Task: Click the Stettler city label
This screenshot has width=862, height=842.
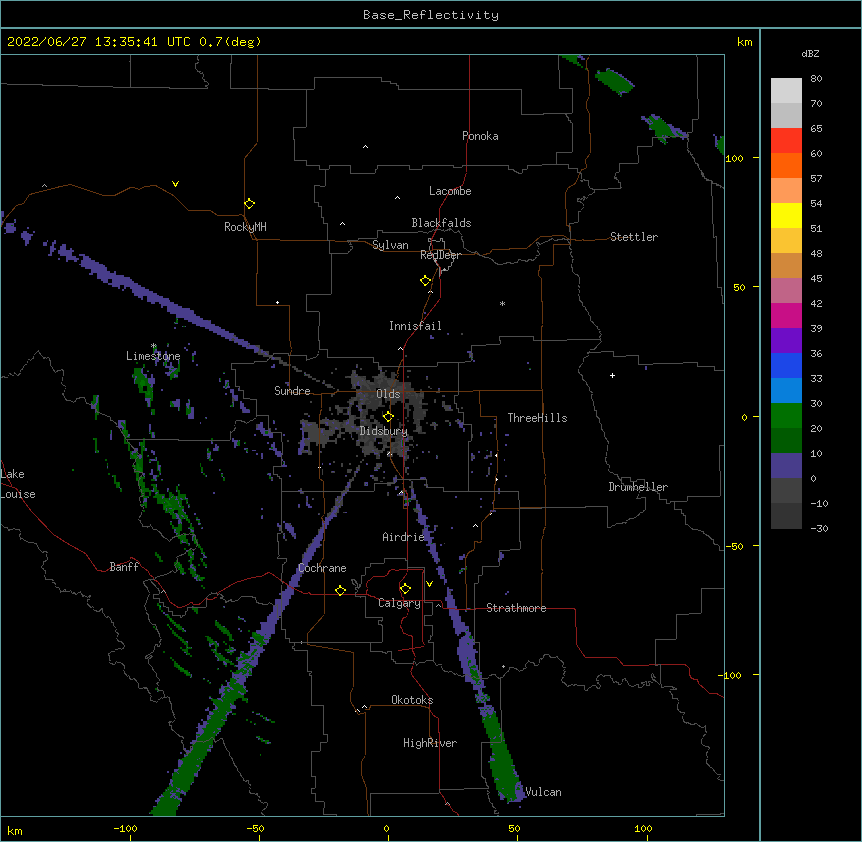Action: pos(634,237)
